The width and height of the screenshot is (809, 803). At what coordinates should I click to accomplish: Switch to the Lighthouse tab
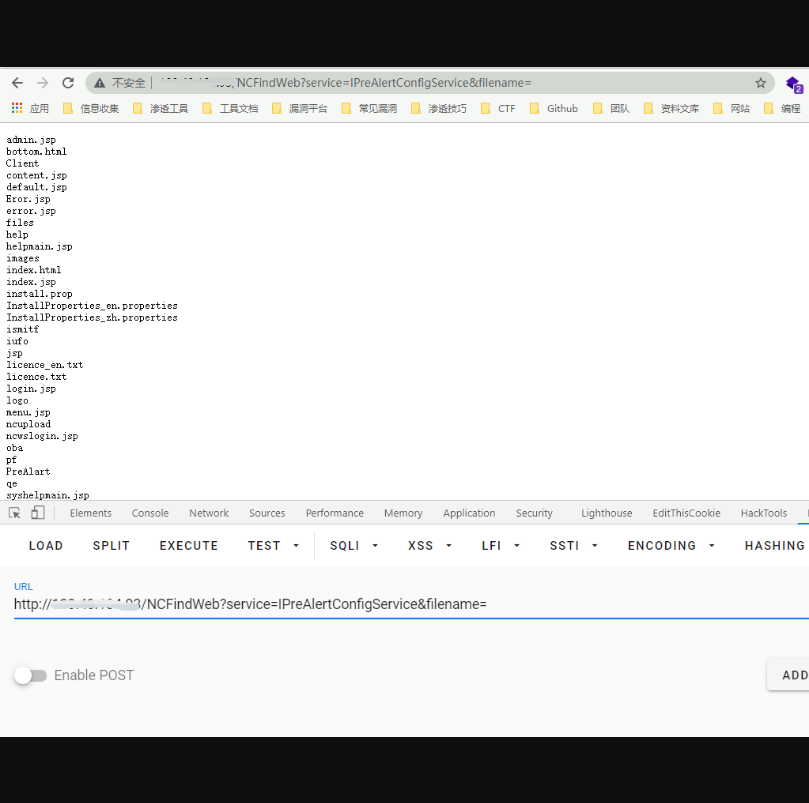(607, 513)
